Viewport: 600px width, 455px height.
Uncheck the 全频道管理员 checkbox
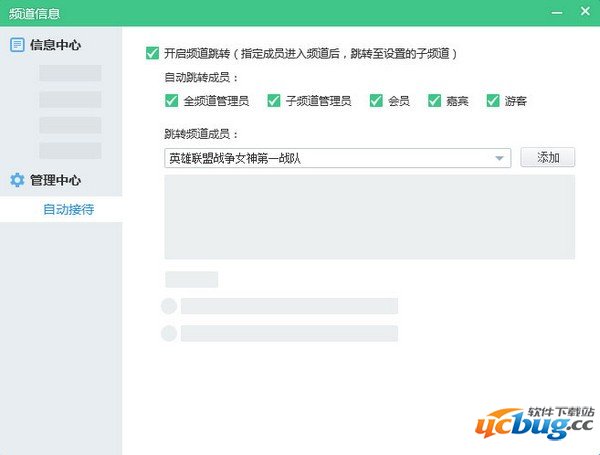coord(172,100)
